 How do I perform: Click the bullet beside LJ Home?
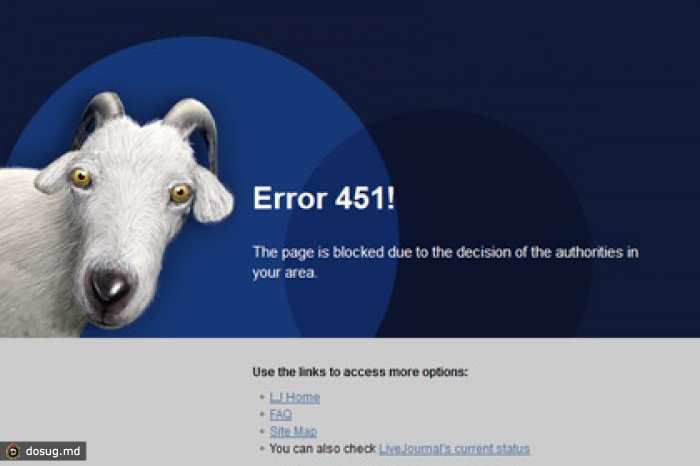point(262,397)
